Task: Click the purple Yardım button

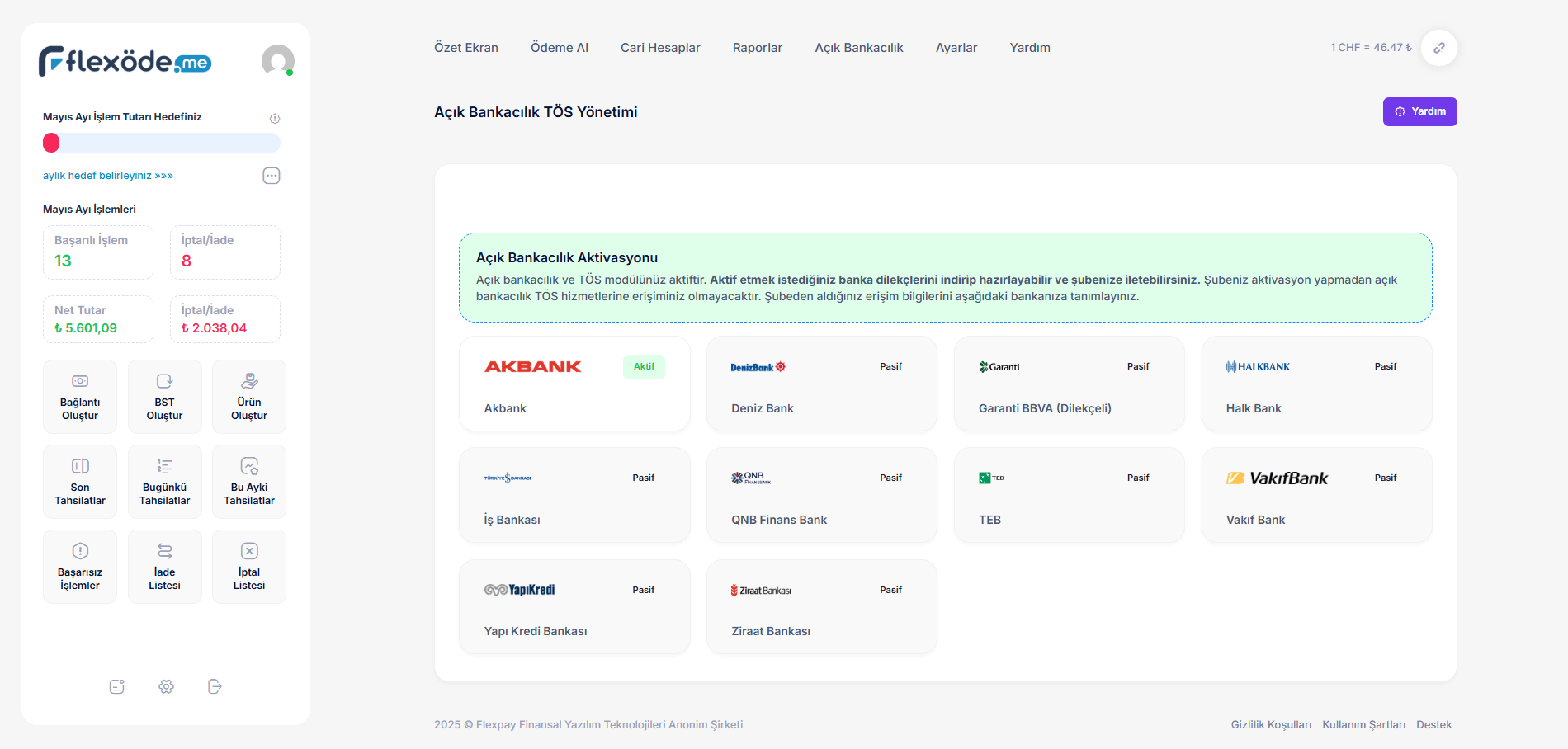Action: click(x=1420, y=111)
